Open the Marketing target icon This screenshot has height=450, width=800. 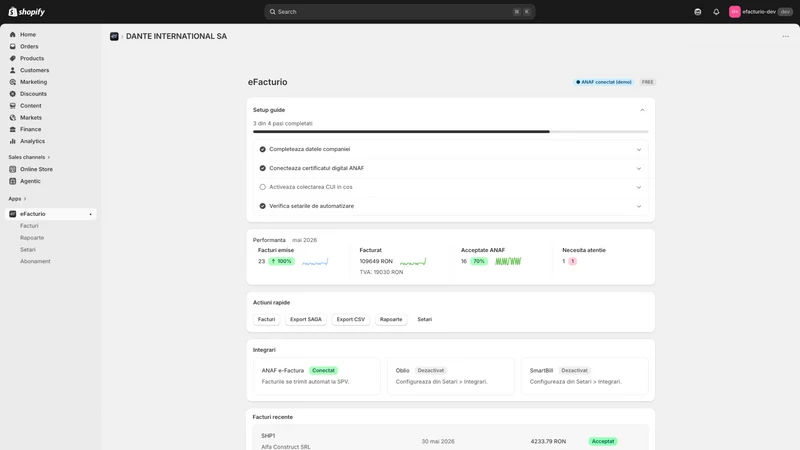13,82
